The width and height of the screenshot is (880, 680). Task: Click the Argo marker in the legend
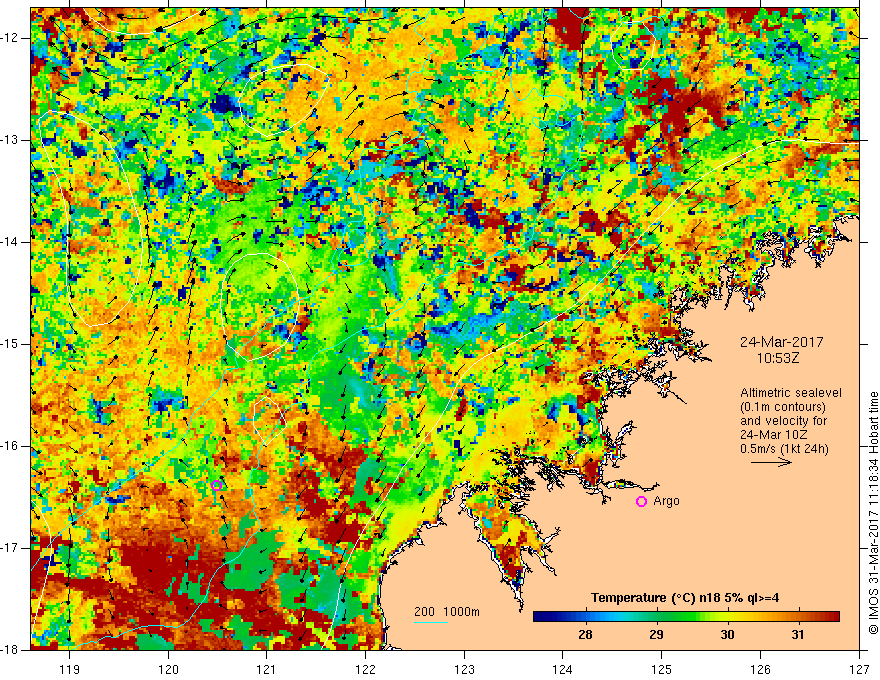pyautogui.click(x=641, y=502)
